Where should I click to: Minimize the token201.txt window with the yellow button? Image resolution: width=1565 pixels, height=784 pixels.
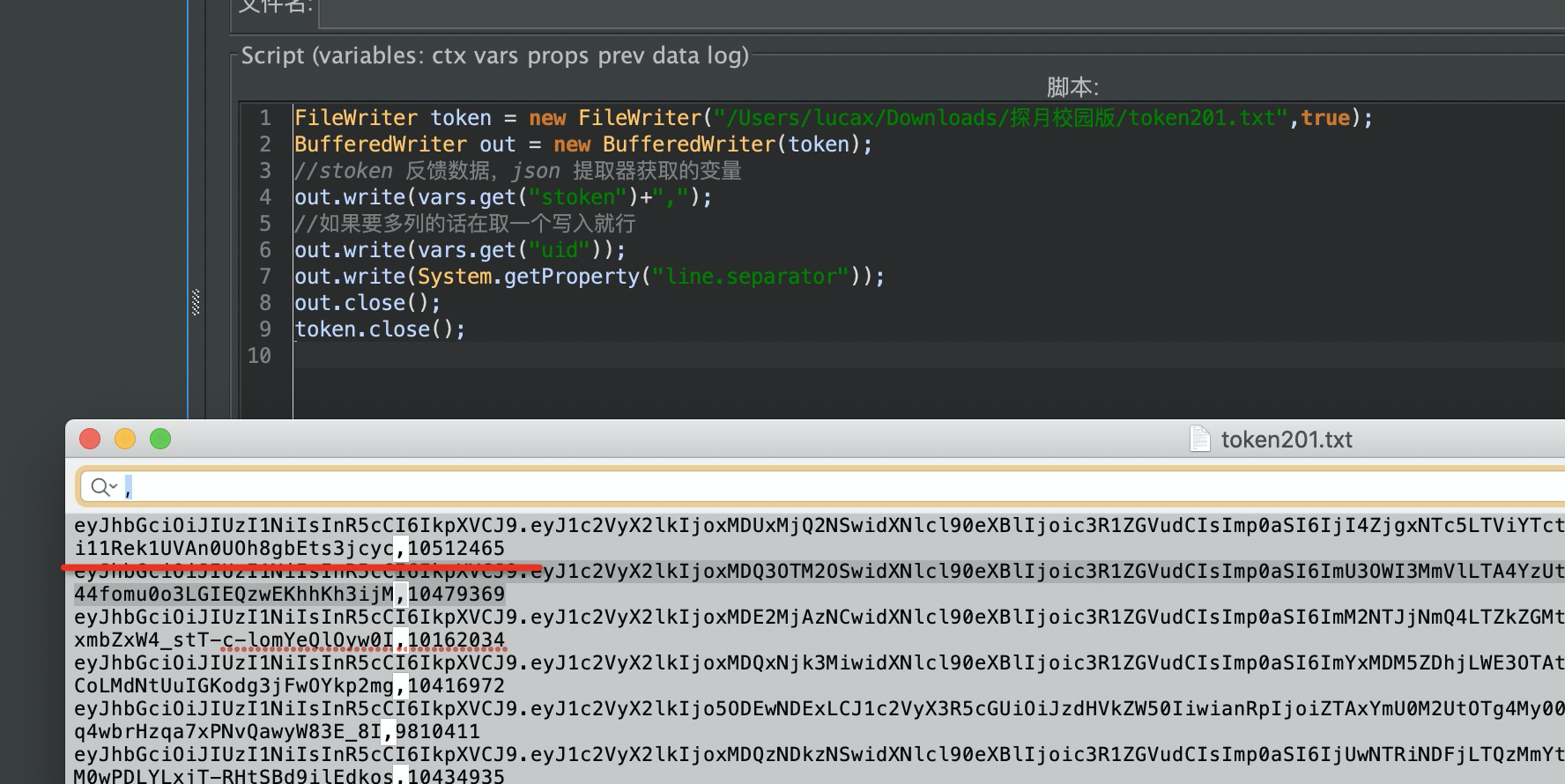click(x=125, y=439)
